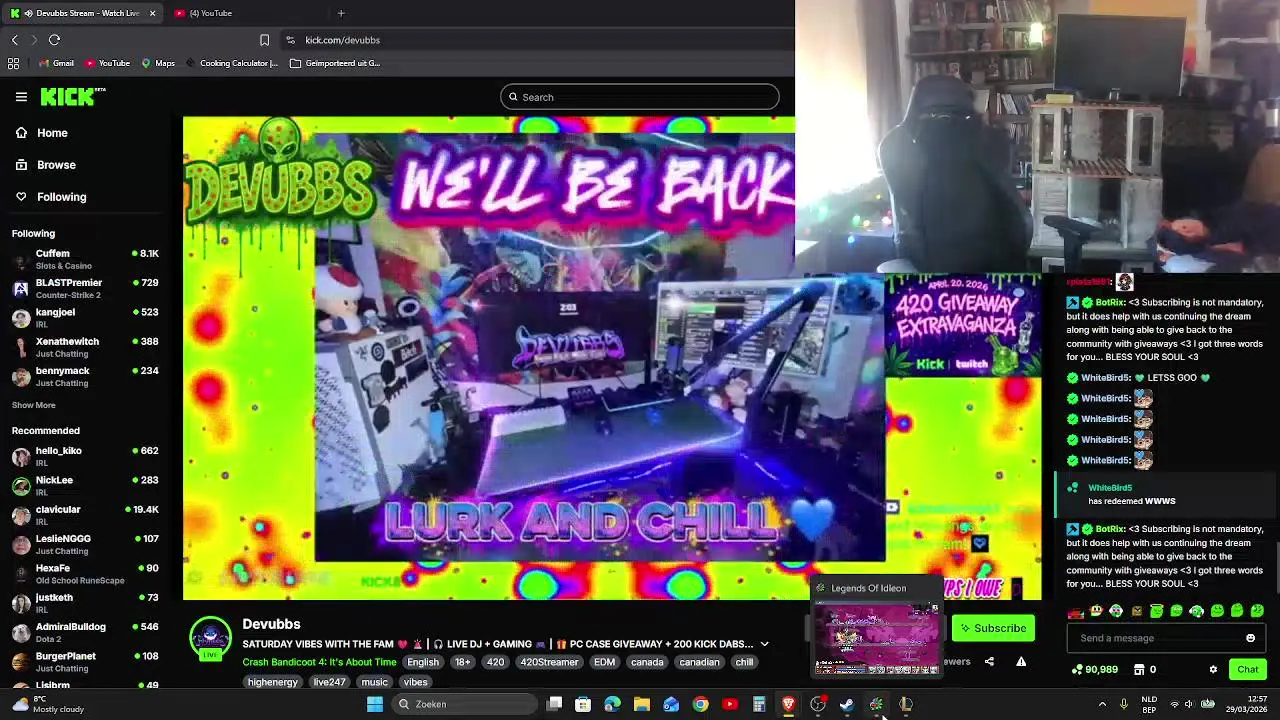Select Xenathewitch in the Following list
Viewport: 1280px width, 720px height.
point(85,347)
